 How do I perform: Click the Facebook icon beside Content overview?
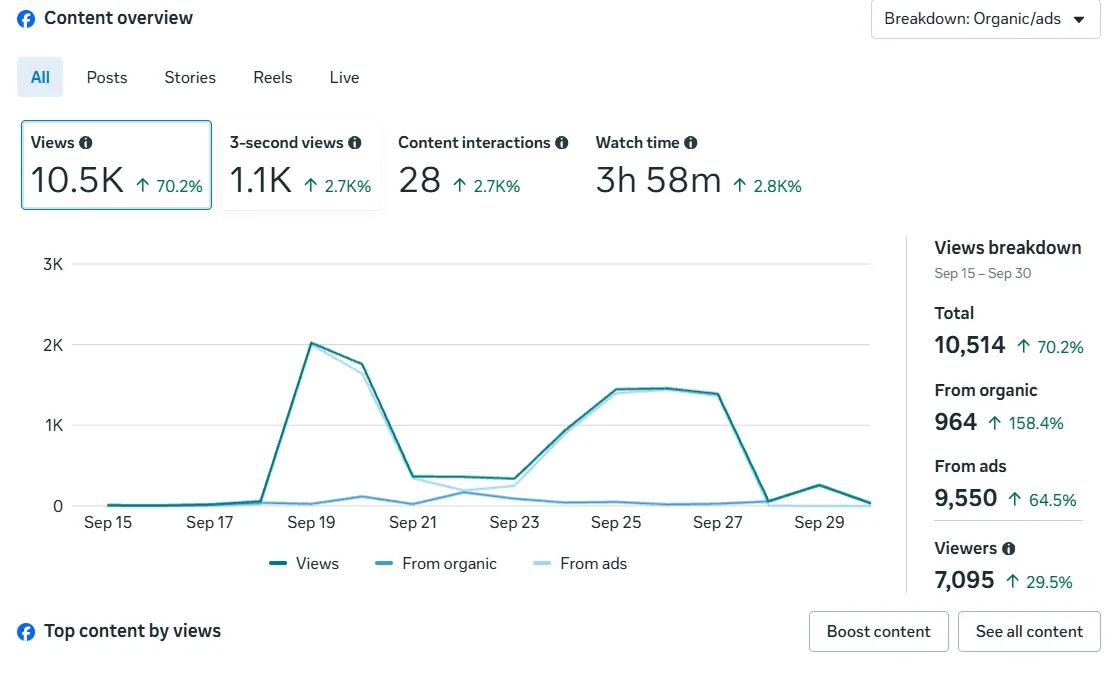(x=26, y=19)
